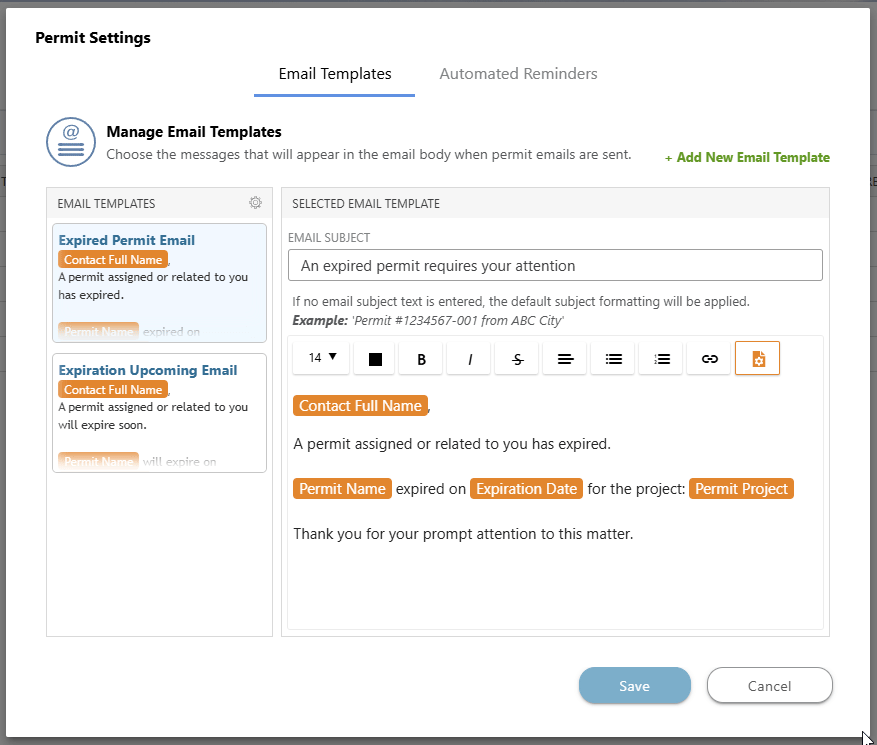Image resolution: width=877 pixels, height=745 pixels.
Task: Open the text alignment tool
Action: click(x=565, y=359)
